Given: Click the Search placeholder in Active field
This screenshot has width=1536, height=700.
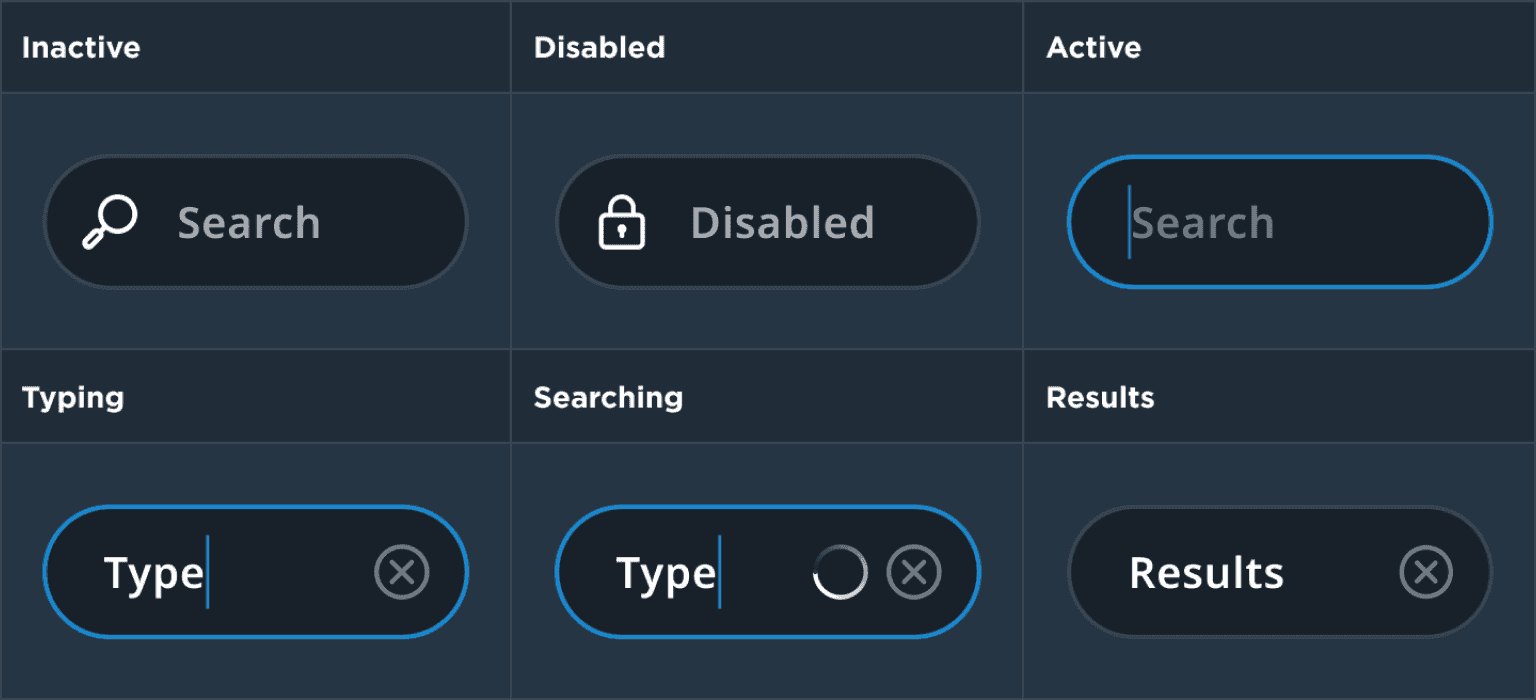Looking at the screenshot, I should point(1204,223).
